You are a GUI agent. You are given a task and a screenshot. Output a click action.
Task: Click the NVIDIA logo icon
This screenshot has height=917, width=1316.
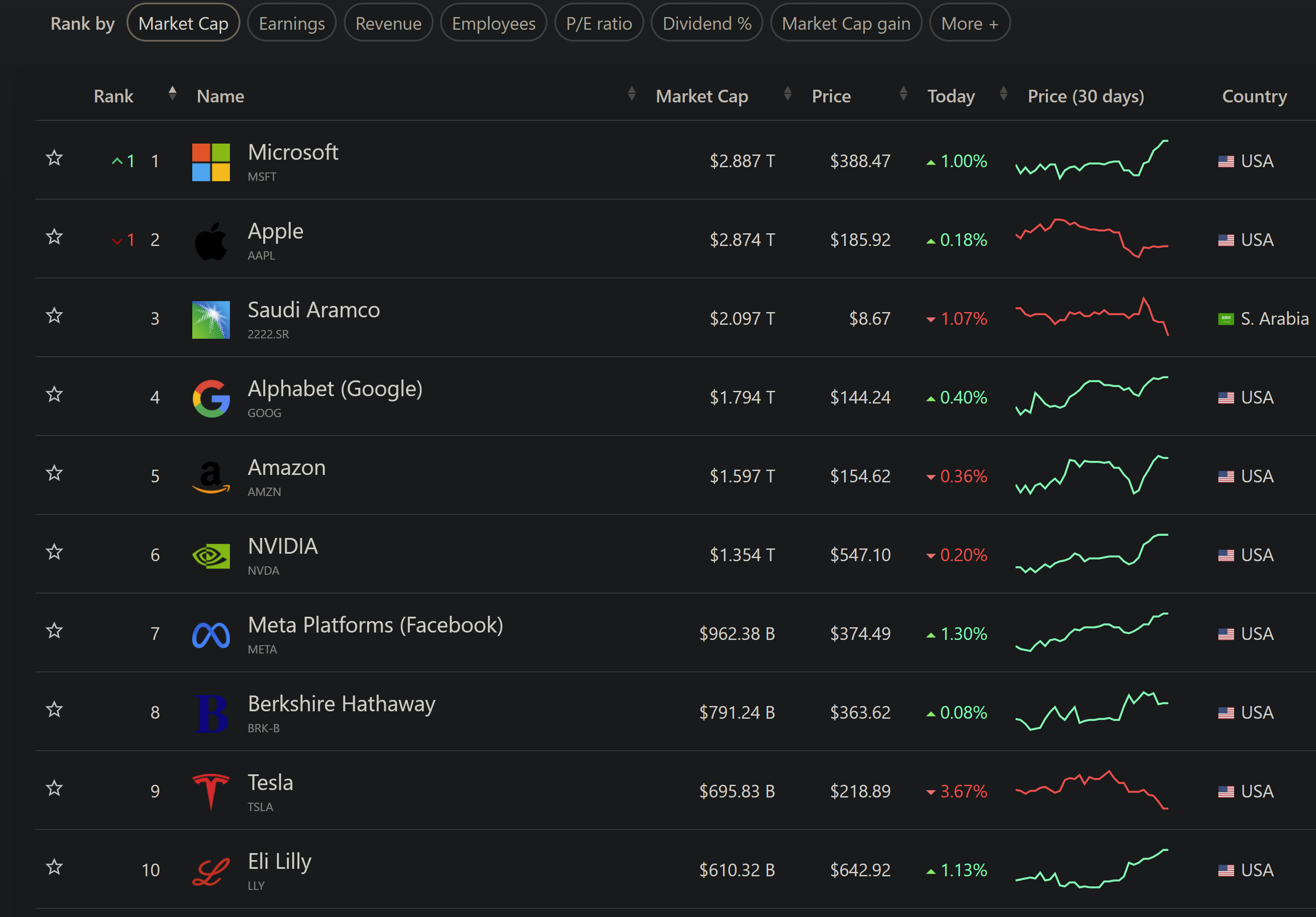point(211,556)
